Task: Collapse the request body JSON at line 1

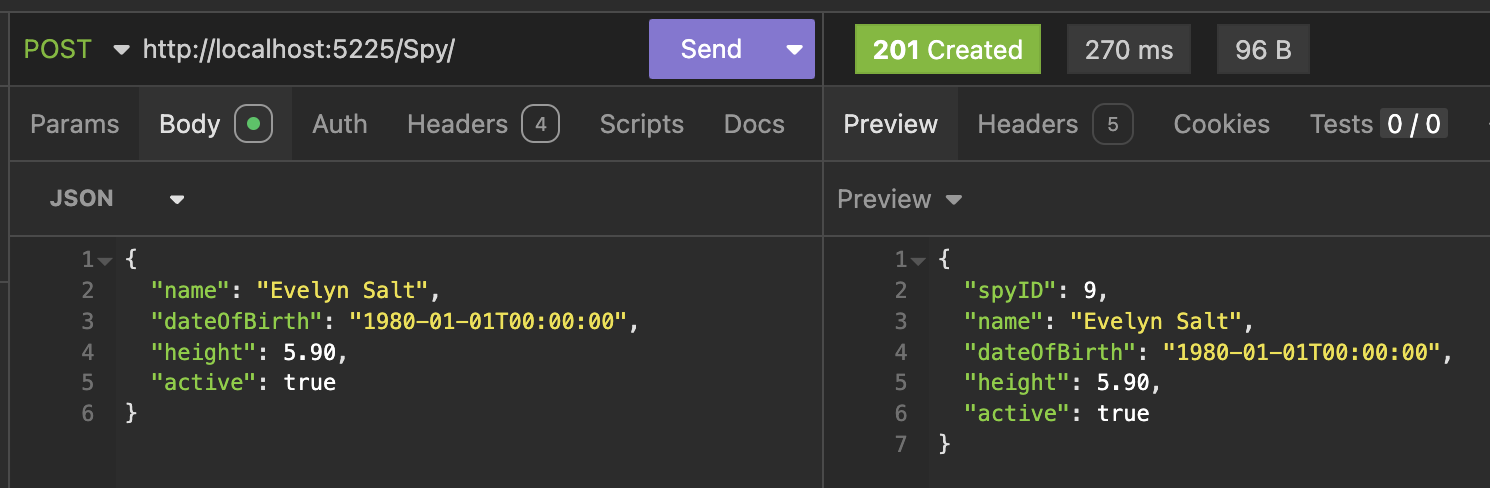Action: [105, 260]
